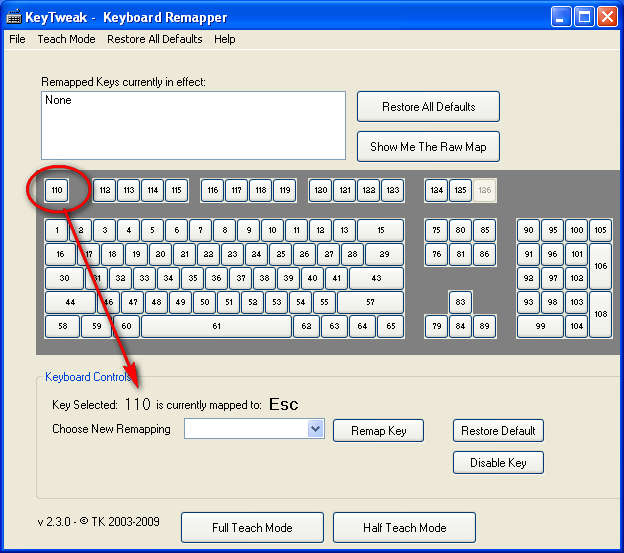Click the Disable Key button
Screen dimensions: 624x553
[498, 463]
